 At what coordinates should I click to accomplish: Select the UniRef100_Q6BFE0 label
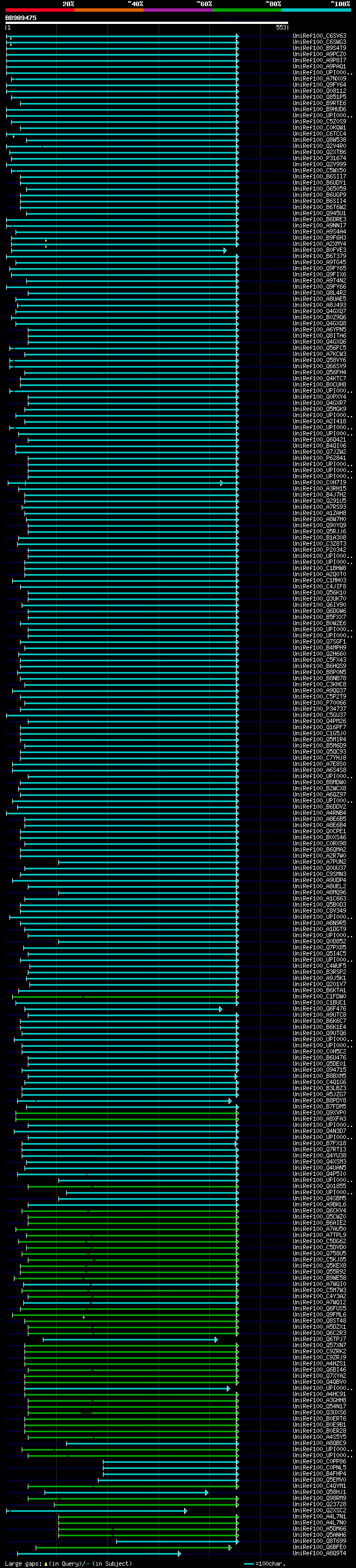point(319,1547)
